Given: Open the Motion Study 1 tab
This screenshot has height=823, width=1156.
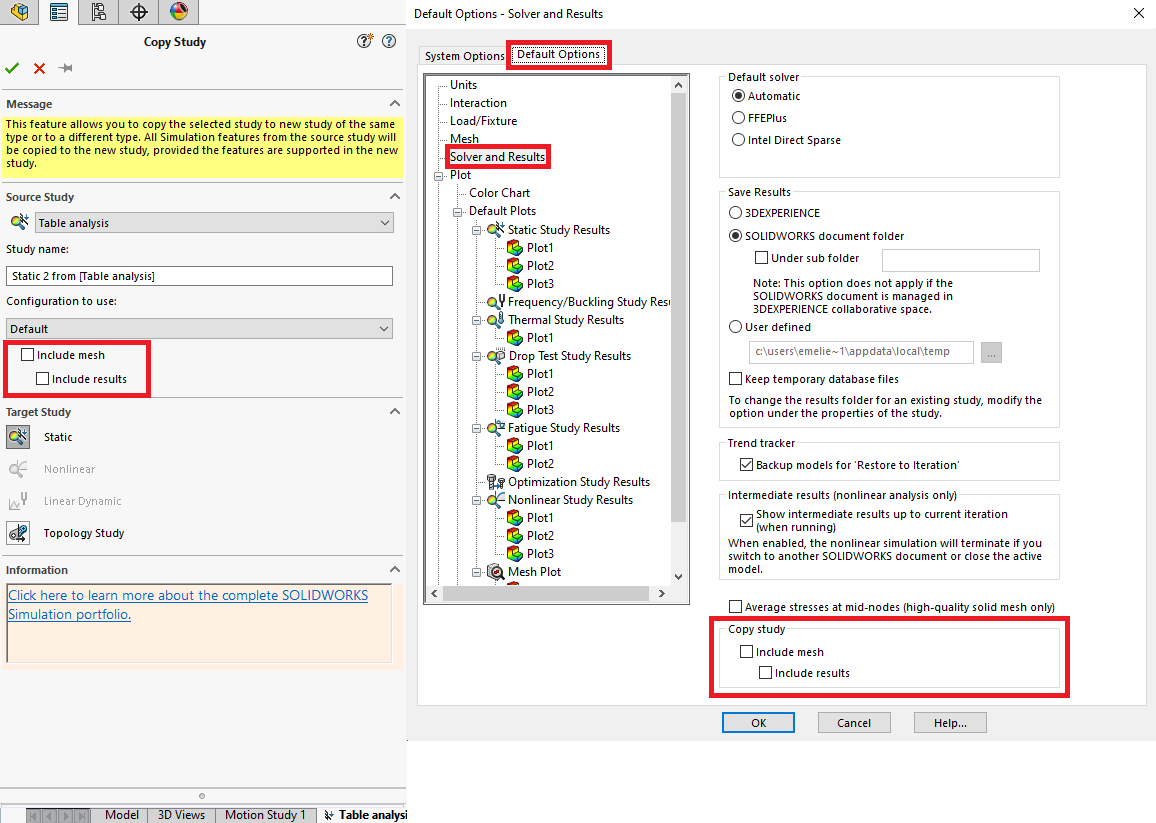Looking at the screenshot, I should 265,815.
